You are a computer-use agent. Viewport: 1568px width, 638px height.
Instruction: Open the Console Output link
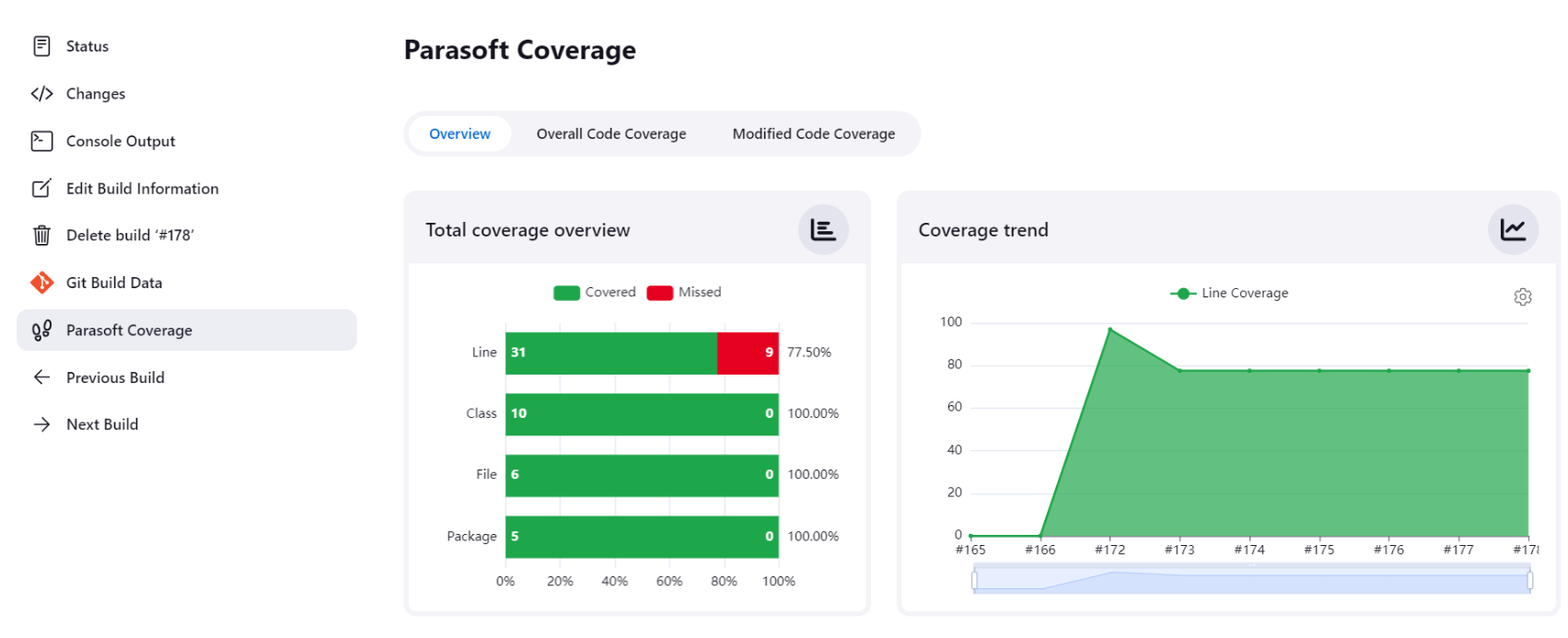pos(121,141)
